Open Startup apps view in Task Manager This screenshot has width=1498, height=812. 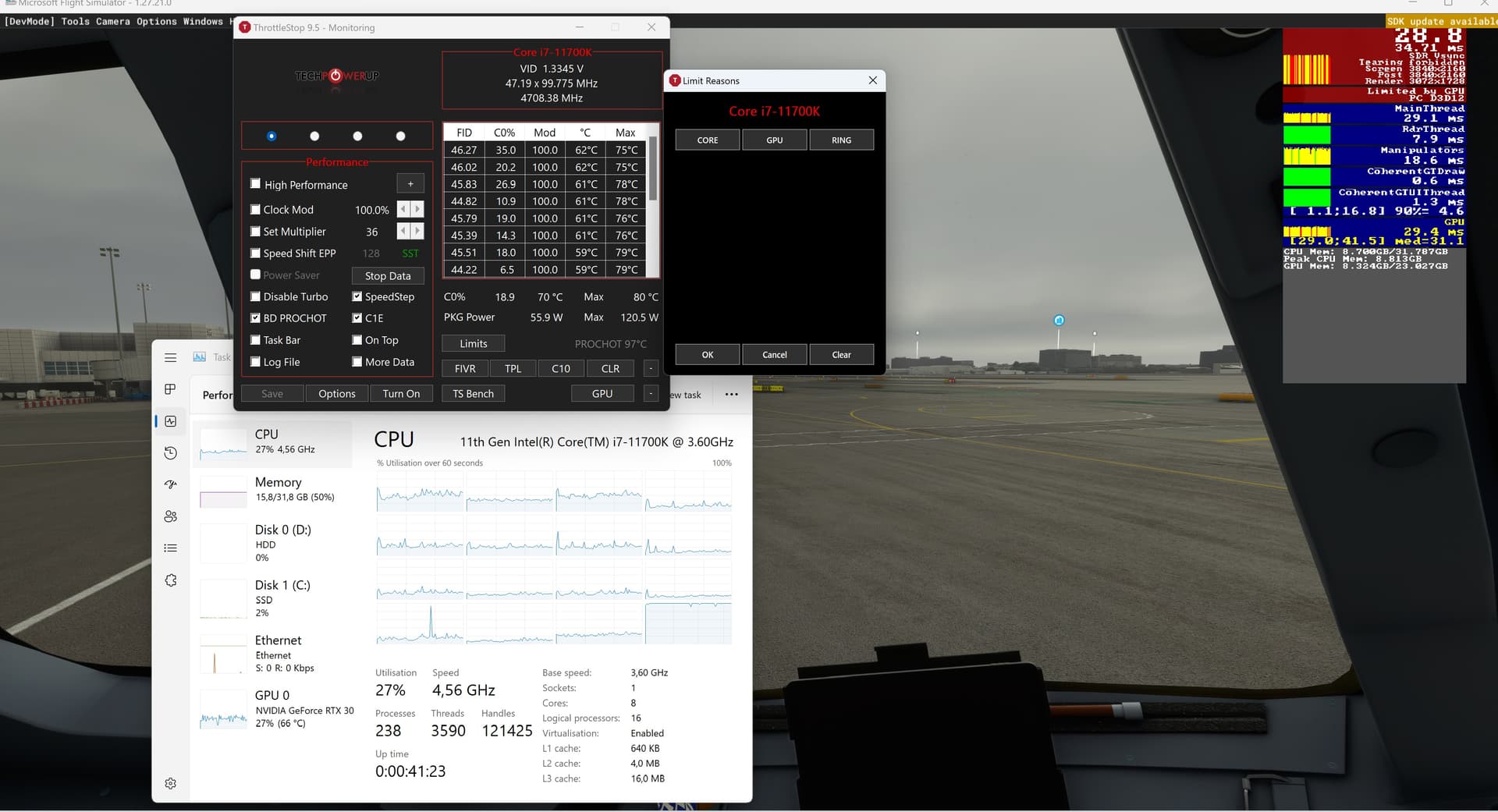(x=170, y=484)
